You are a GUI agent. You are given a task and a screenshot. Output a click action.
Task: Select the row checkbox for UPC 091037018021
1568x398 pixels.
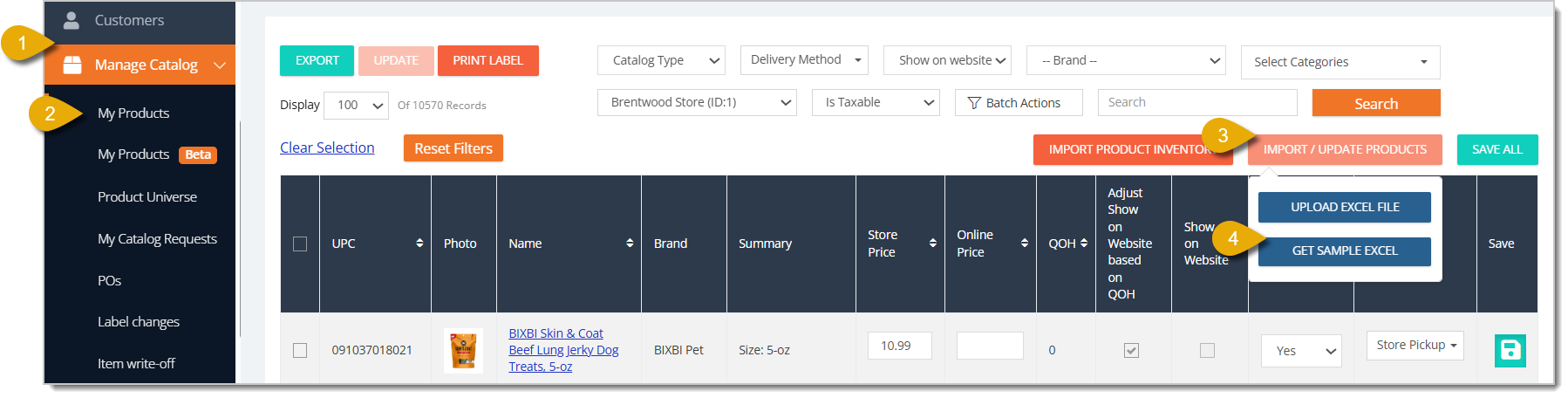tap(300, 350)
